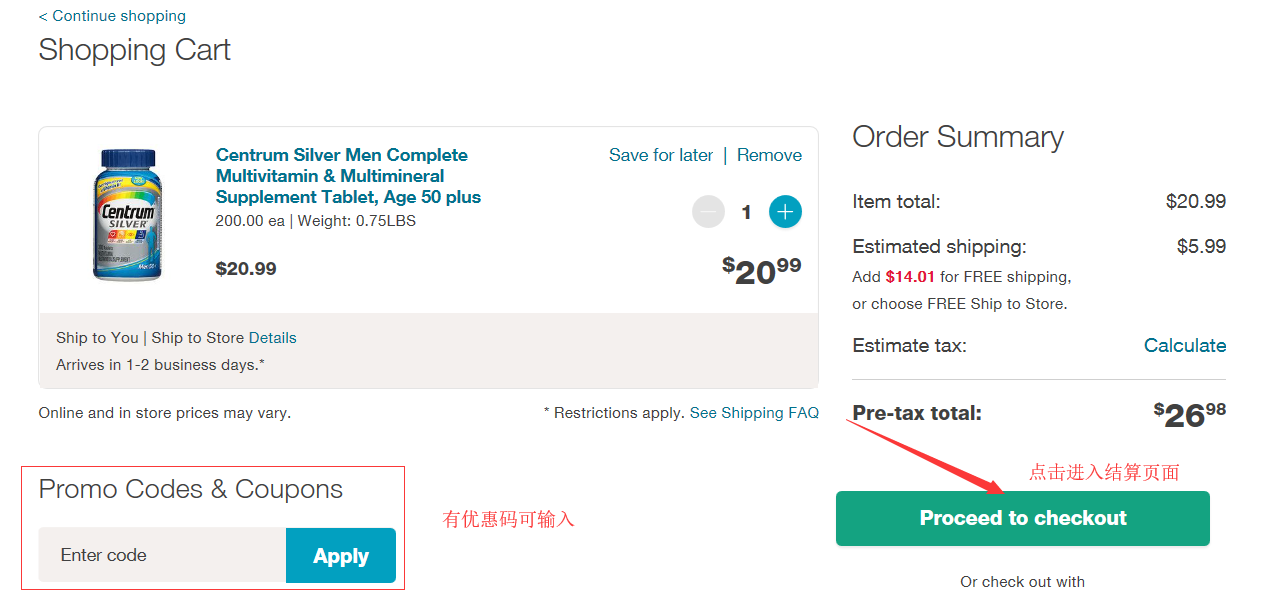Click Calculate next to Estimate tax
Viewport: 1288px width, 597px height.
tap(1185, 345)
